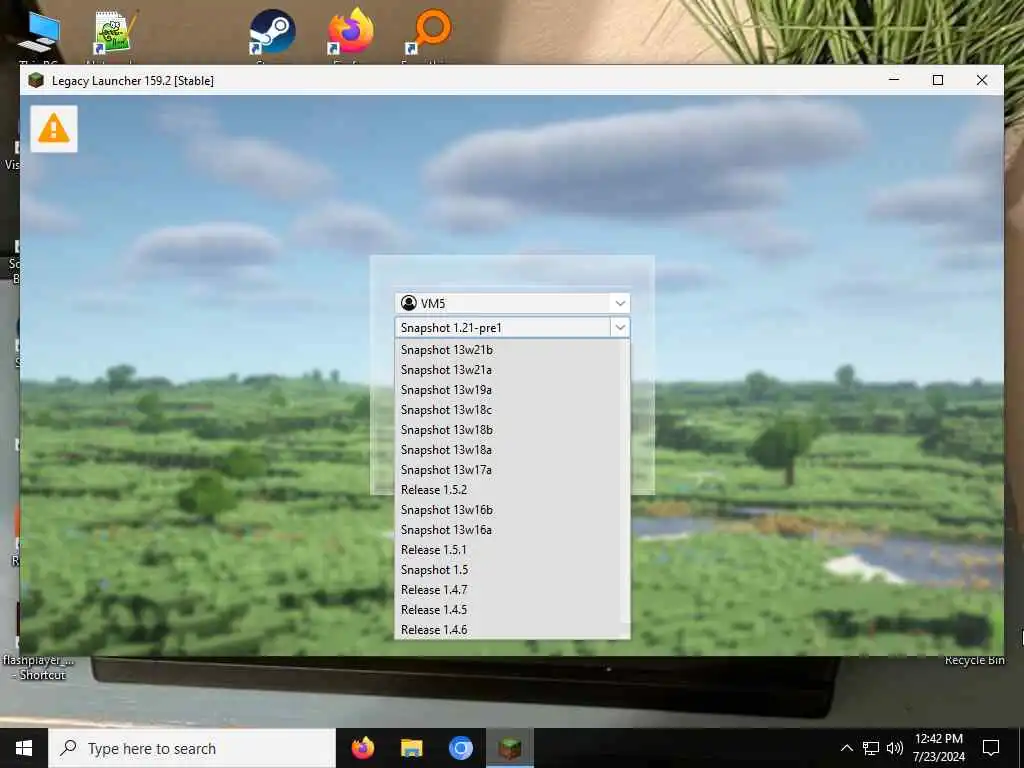Select Snapshot 13w21b from the list
1024x768 pixels.
(x=509, y=350)
